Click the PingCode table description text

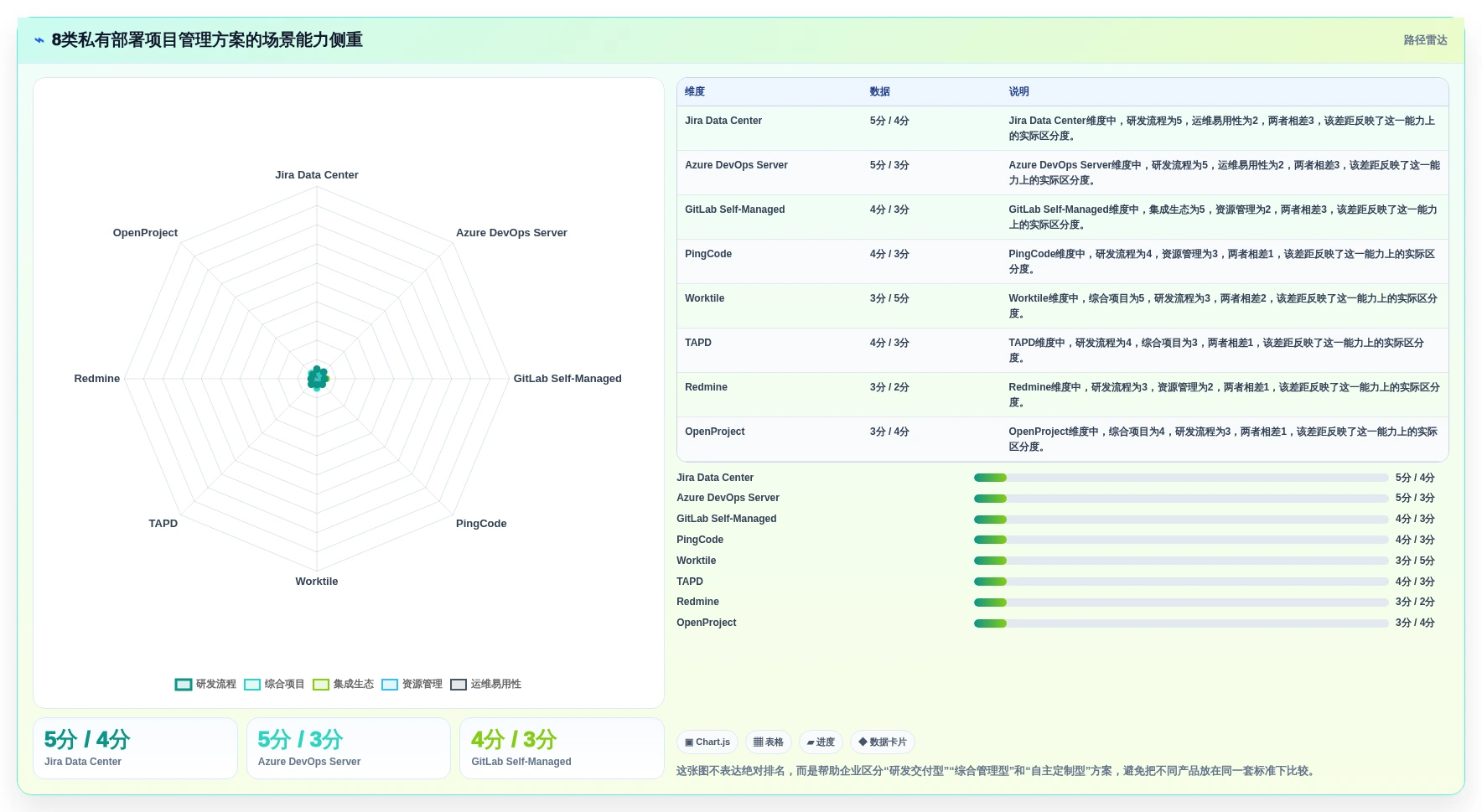point(1222,261)
